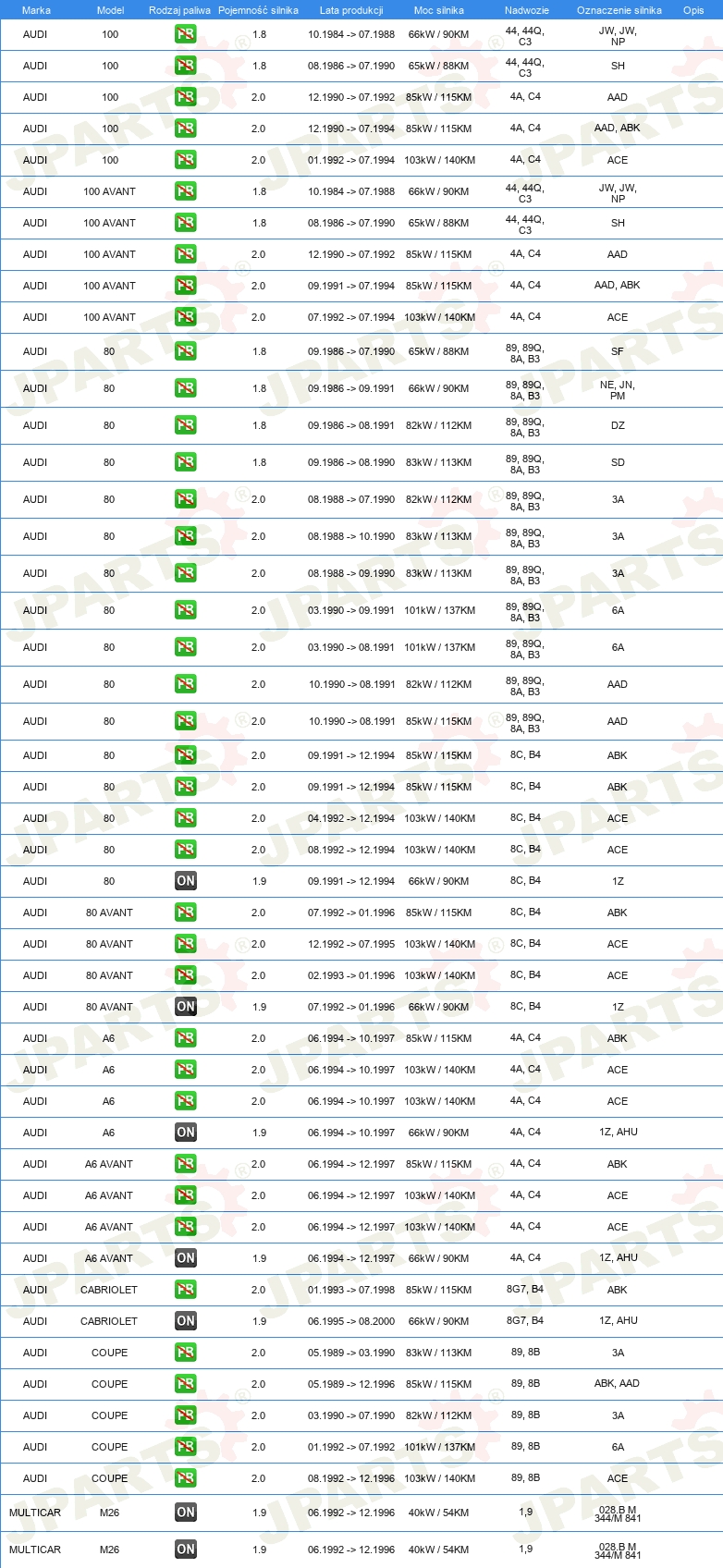Click the petrol icon in the AUDI 80 AAD 82kW/112KM row
This screenshot has width=723, height=1568.
[186, 684]
